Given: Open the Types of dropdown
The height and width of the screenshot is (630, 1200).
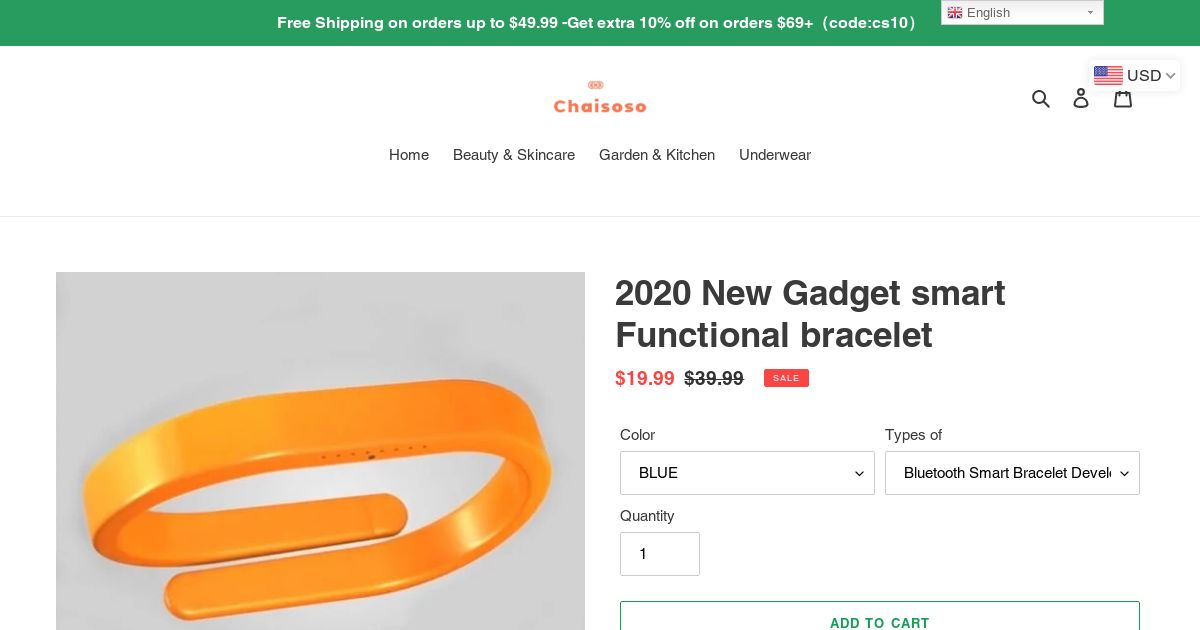Looking at the screenshot, I should point(1012,473).
